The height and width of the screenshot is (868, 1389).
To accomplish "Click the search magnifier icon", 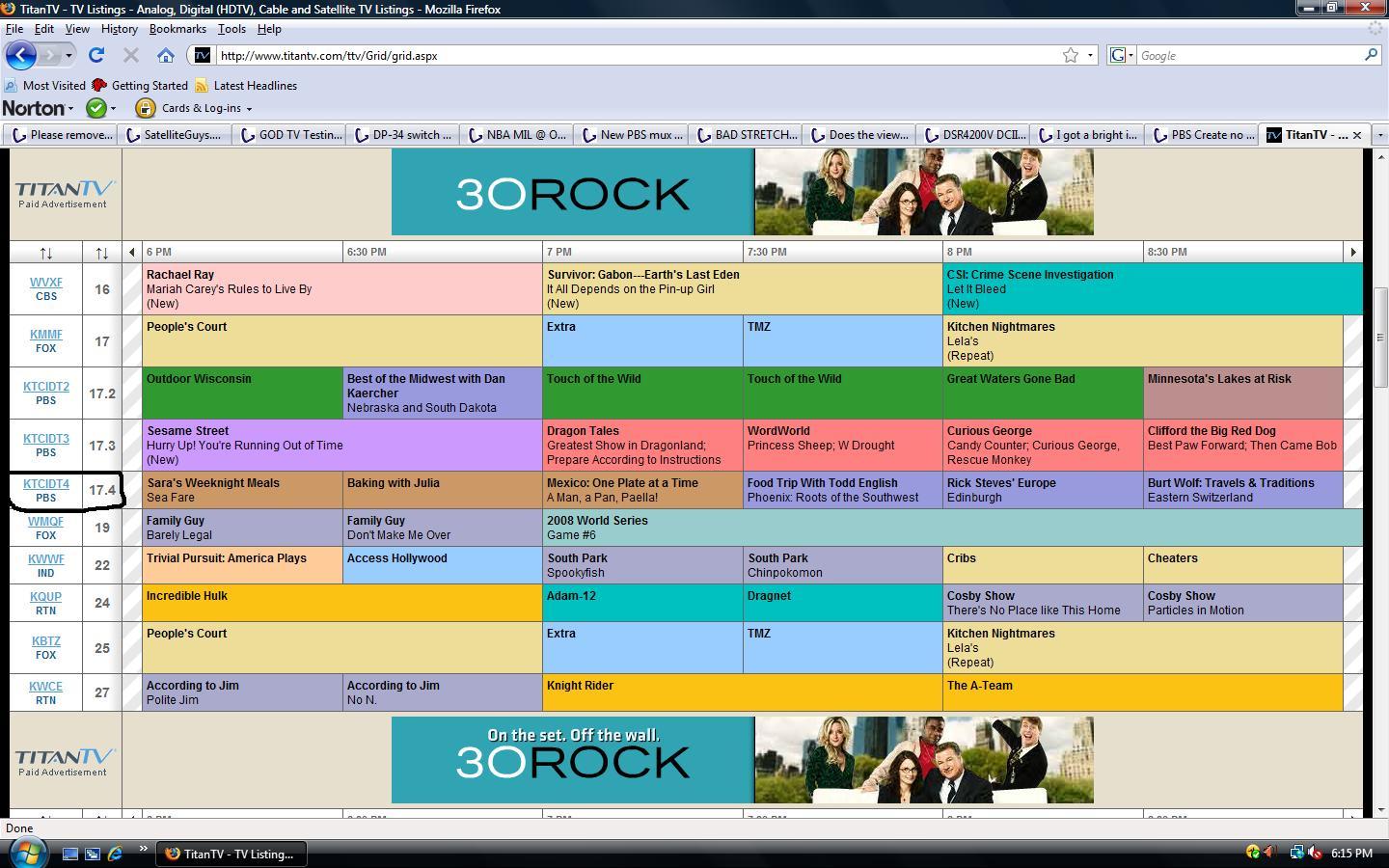I will tap(1371, 55).
